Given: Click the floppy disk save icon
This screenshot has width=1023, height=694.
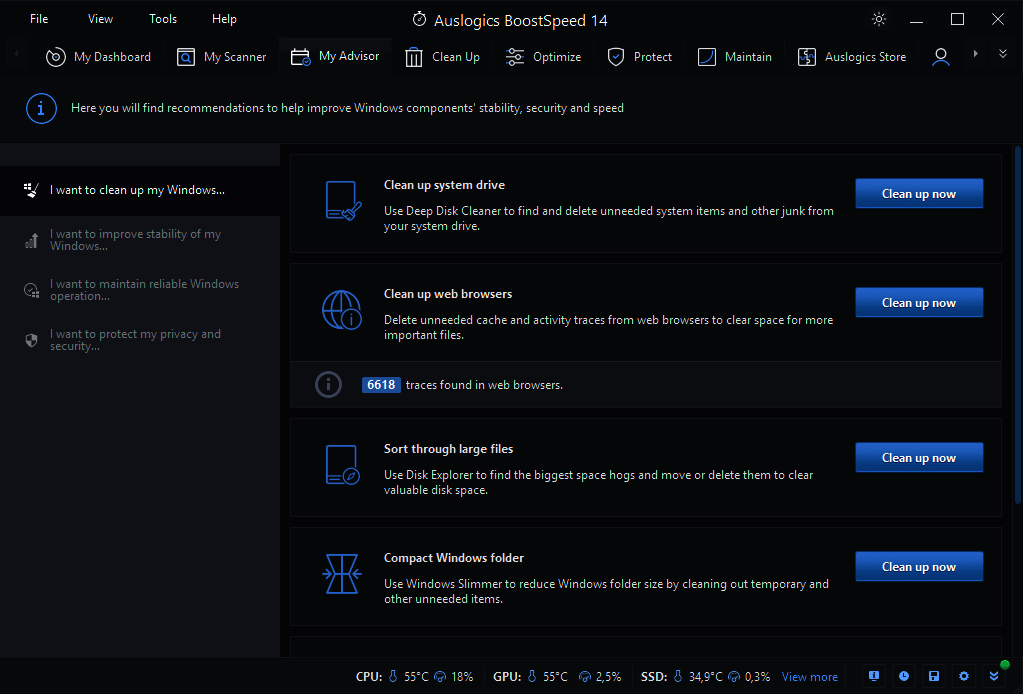Looking at the screenshot, I should click(x=934, y=676).
